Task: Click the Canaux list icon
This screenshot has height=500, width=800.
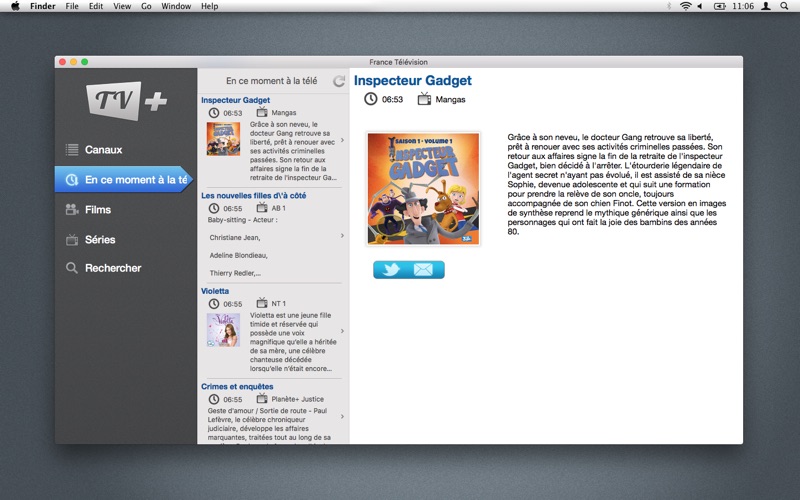Action: pos(72,149)
